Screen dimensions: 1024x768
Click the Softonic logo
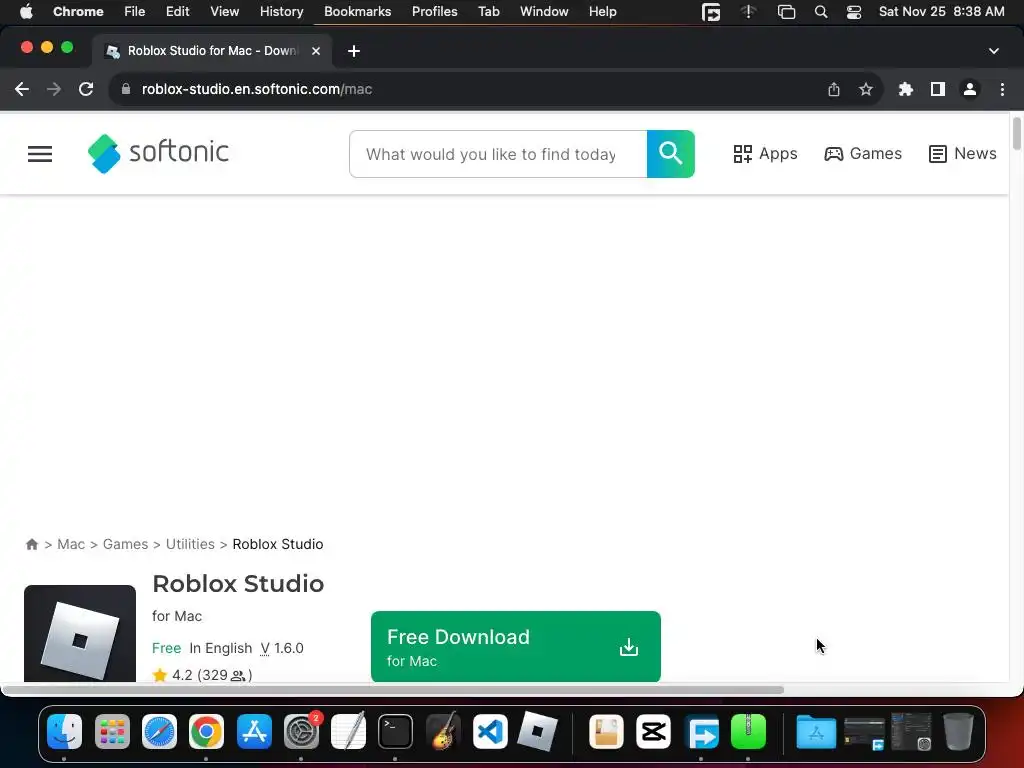158,153
